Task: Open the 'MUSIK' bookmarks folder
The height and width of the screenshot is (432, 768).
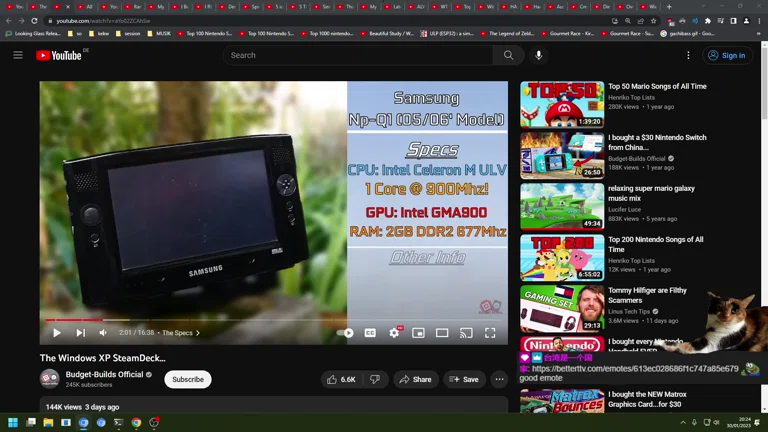Action: click(160, 33)
